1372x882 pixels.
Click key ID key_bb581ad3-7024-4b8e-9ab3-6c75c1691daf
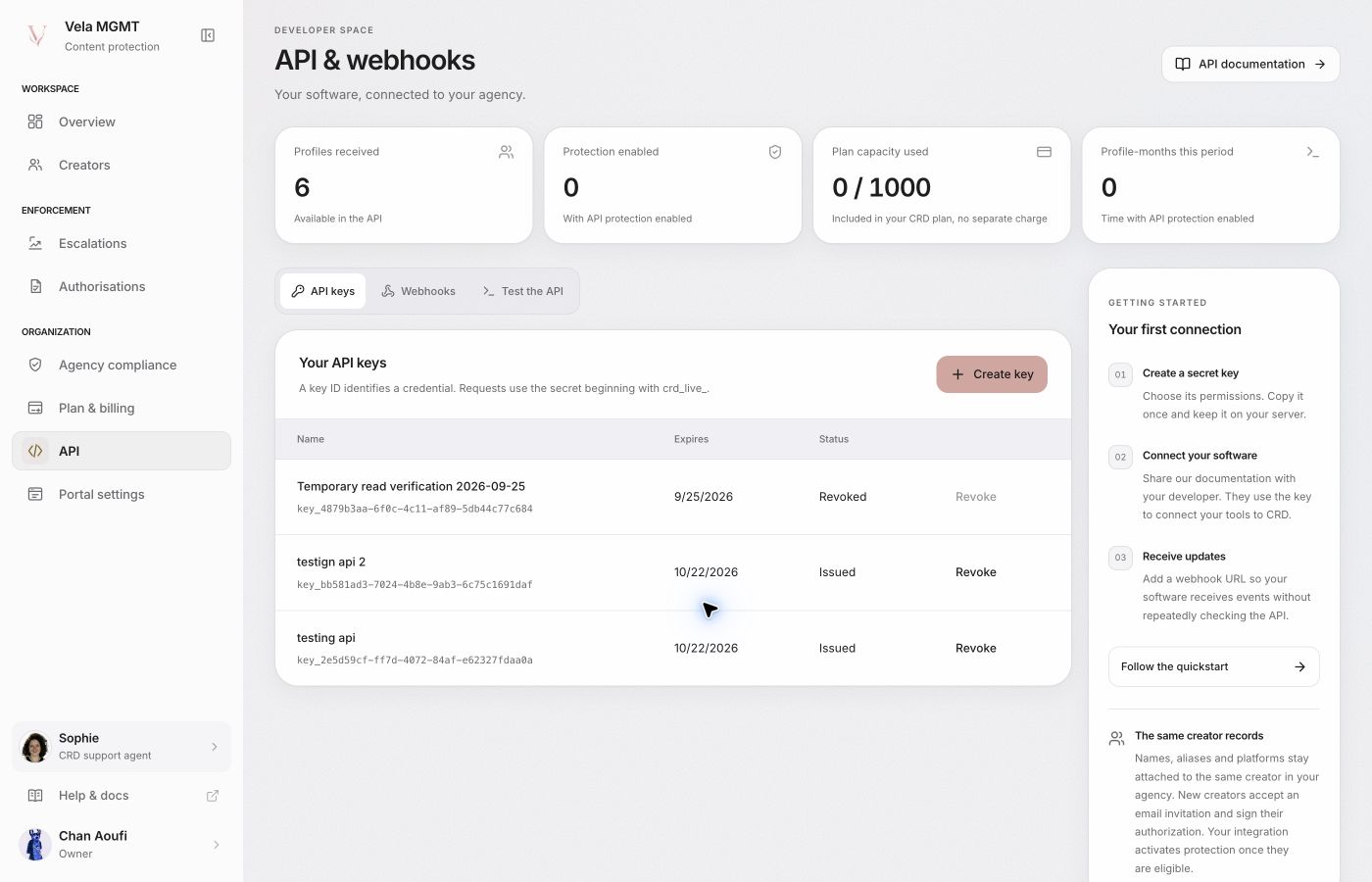coord(415,584)
